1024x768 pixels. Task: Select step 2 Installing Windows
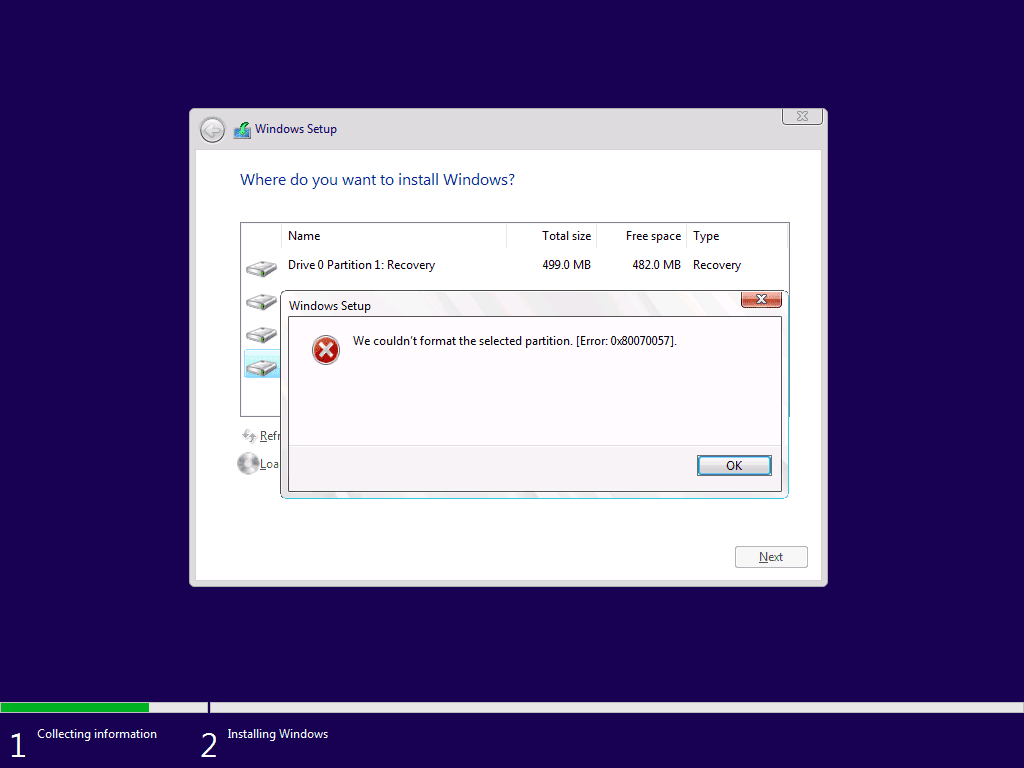(x=277, y=733)
